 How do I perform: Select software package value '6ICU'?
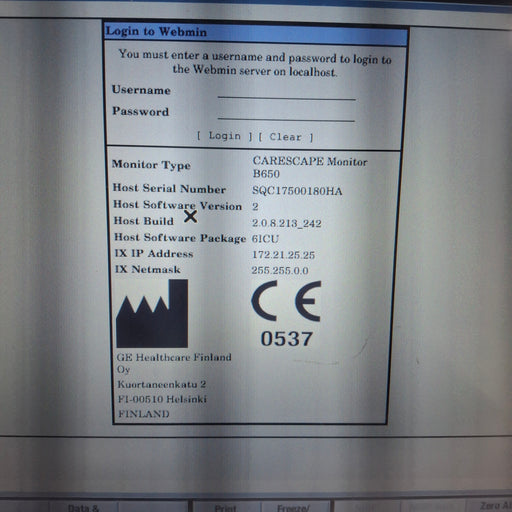point(265,239)
